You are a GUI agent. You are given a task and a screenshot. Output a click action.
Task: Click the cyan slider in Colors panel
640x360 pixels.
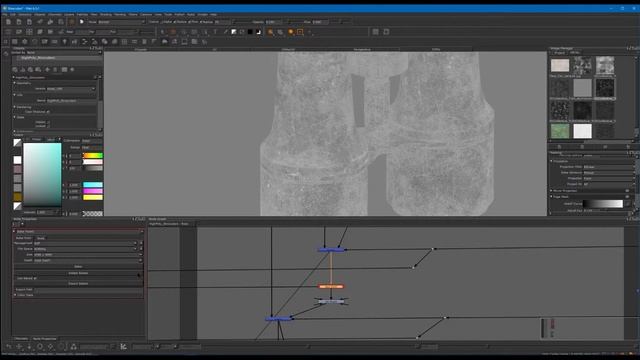[x=93, y=185]
